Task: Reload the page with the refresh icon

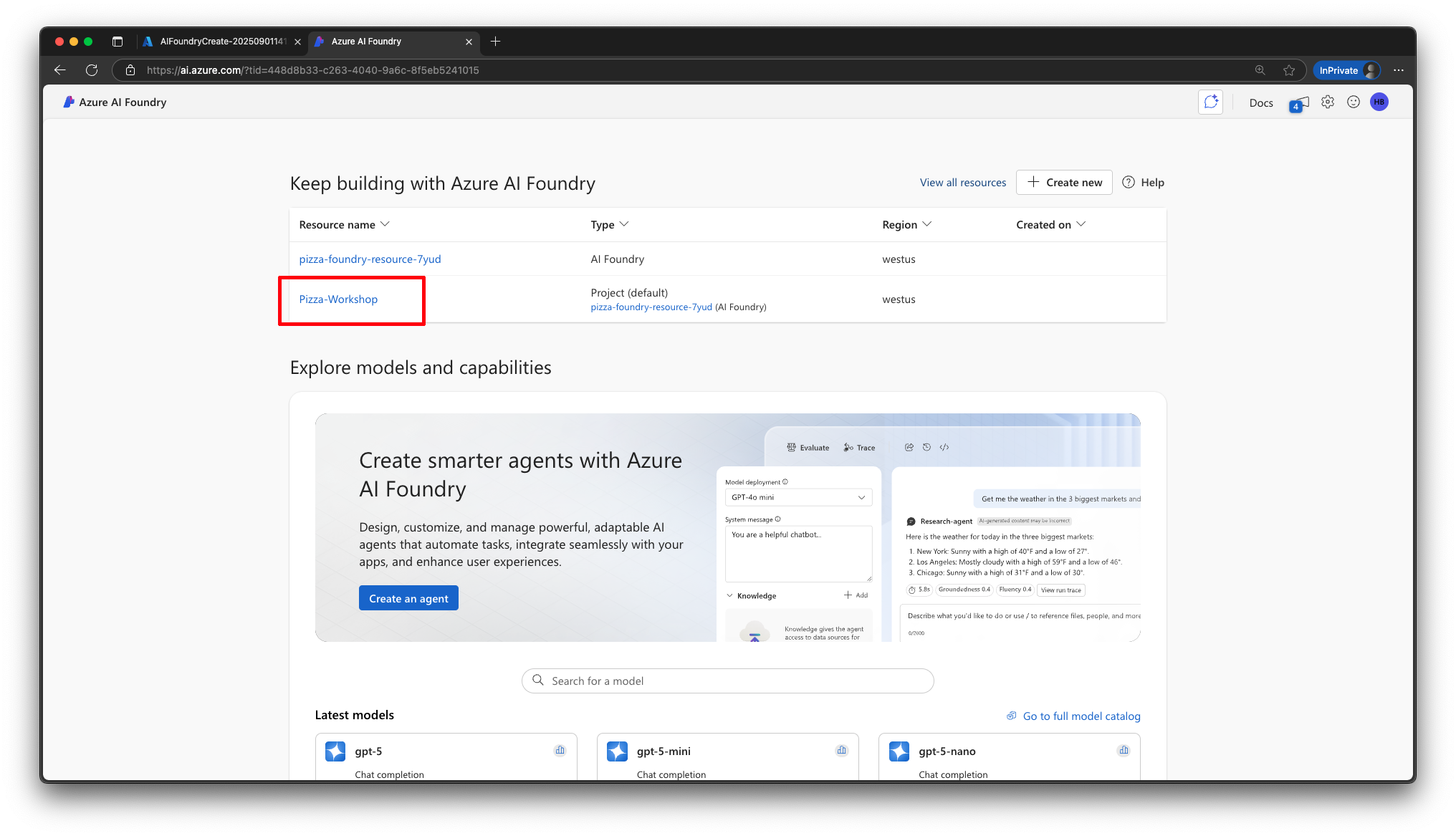Action: tap(92, 70)
